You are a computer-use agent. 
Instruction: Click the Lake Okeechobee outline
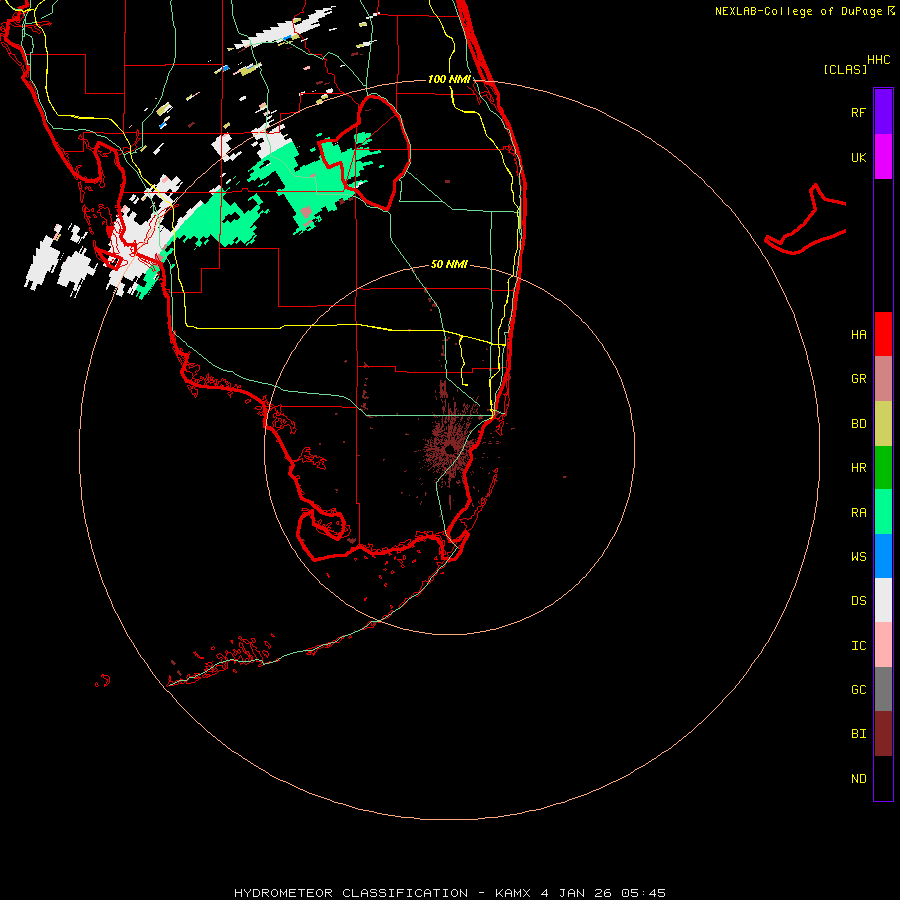[364, 154]
